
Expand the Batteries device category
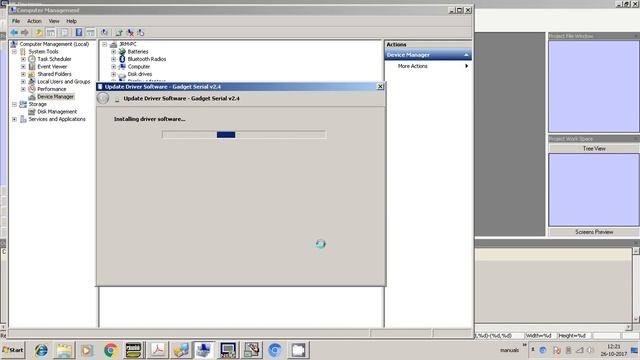114,52
